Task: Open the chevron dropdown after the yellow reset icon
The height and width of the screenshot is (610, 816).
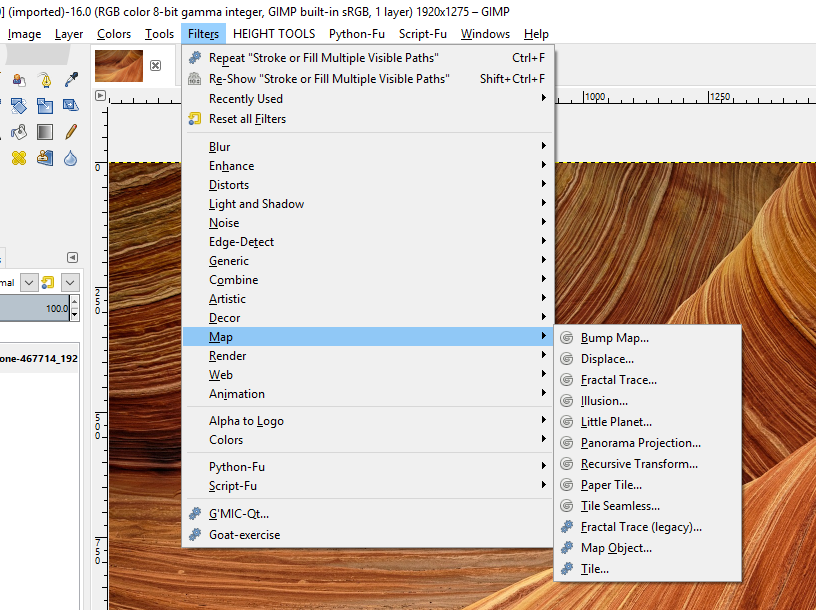Action: 70,283
